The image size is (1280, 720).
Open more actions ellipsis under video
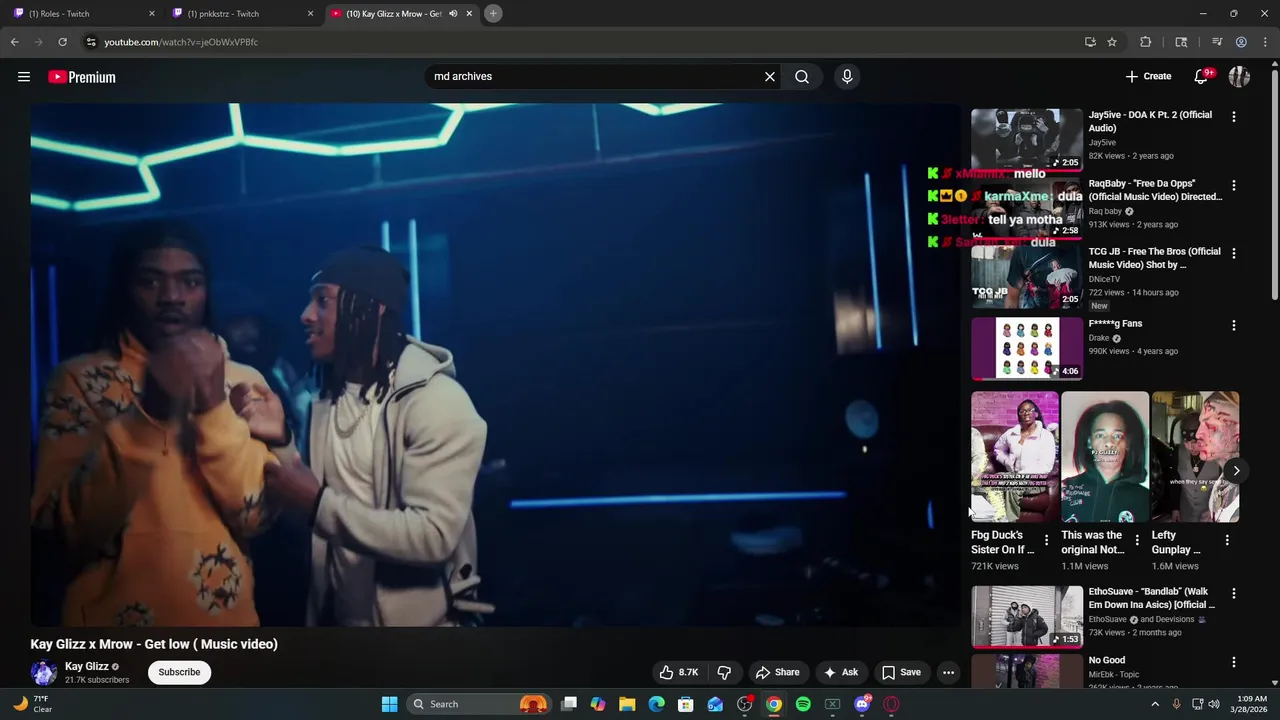tap(948, 672)
